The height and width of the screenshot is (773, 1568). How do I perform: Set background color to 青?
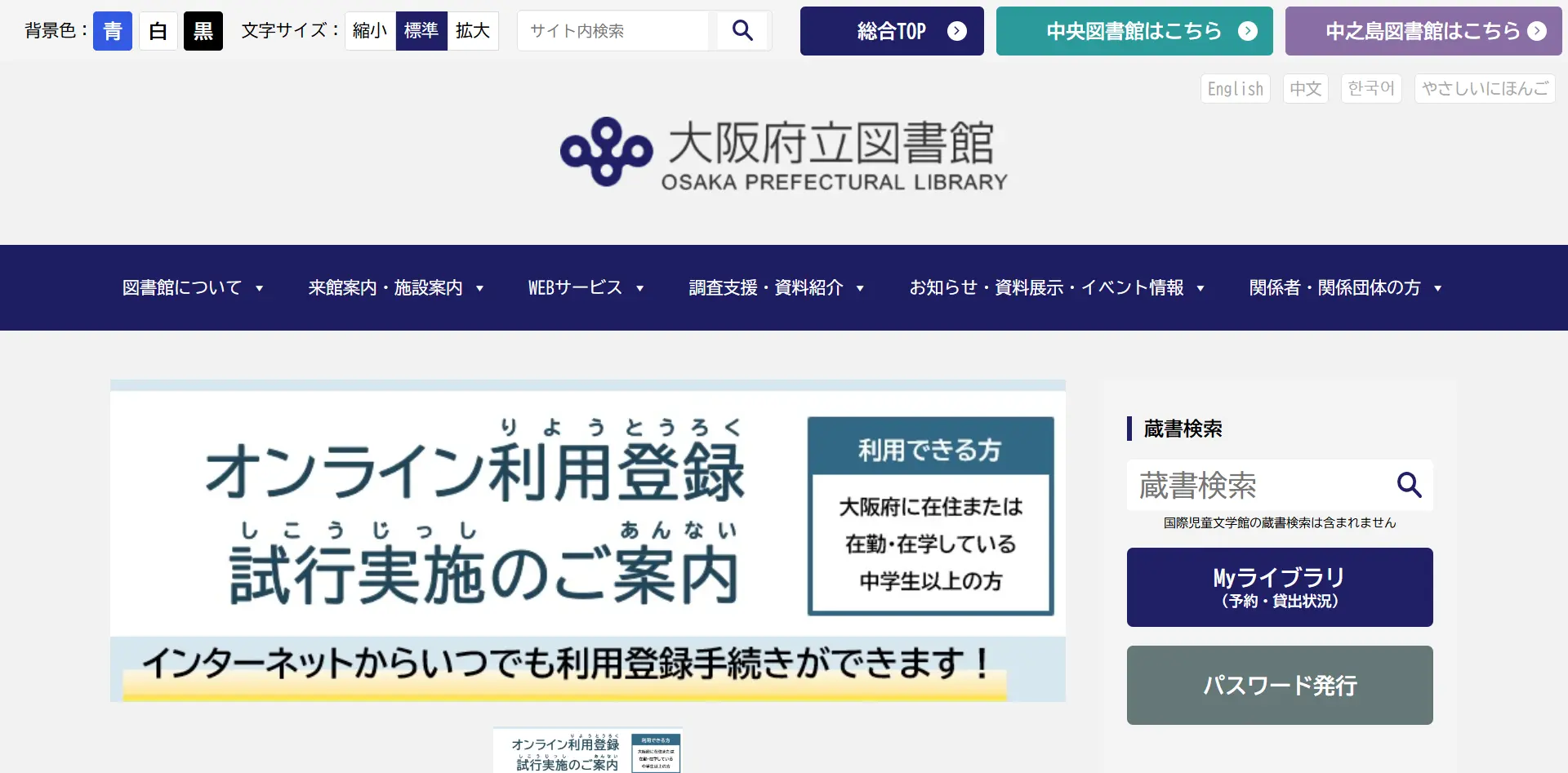pyautogui.click(x=113, y=30)
